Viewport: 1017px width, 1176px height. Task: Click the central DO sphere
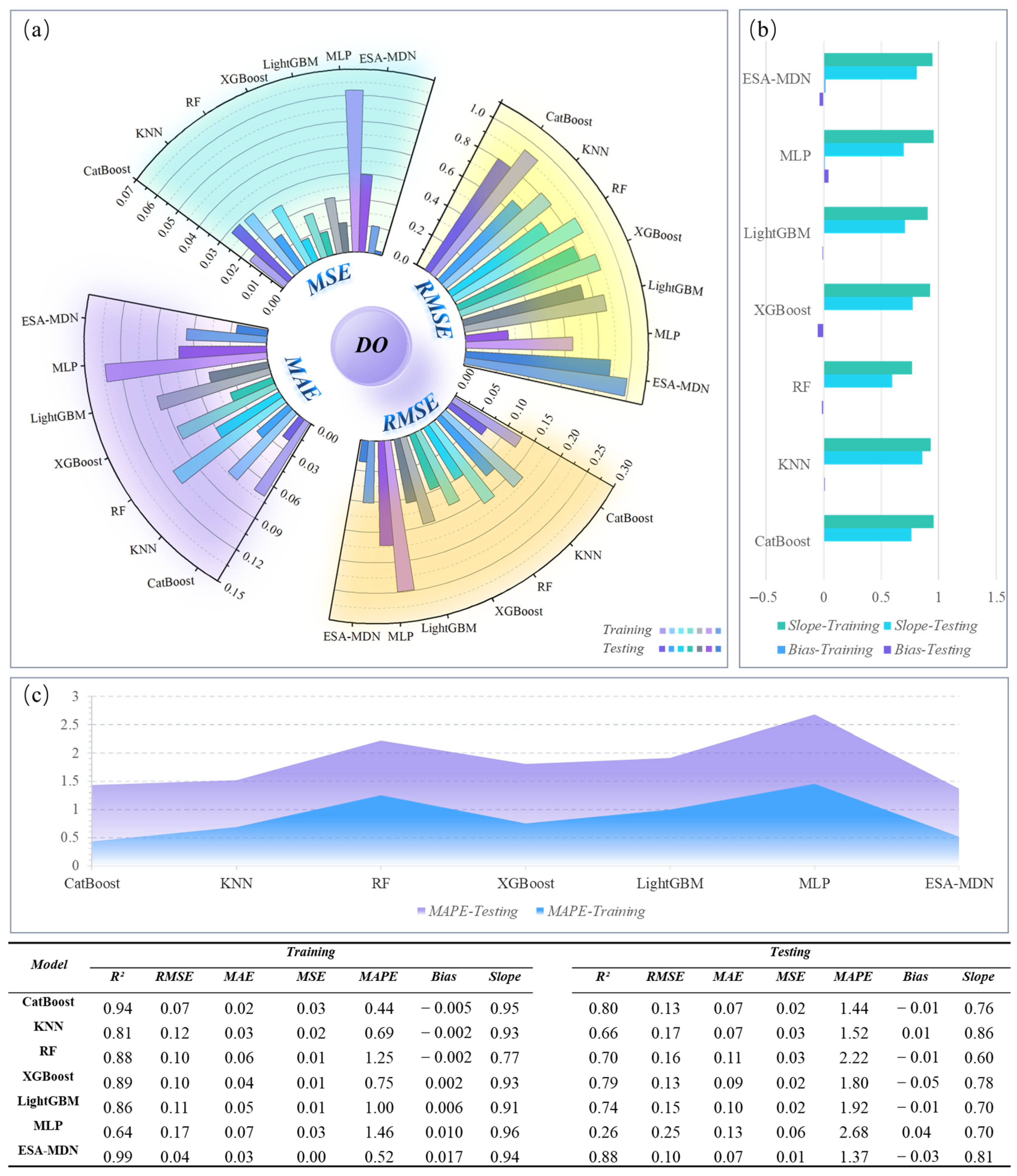371,345
